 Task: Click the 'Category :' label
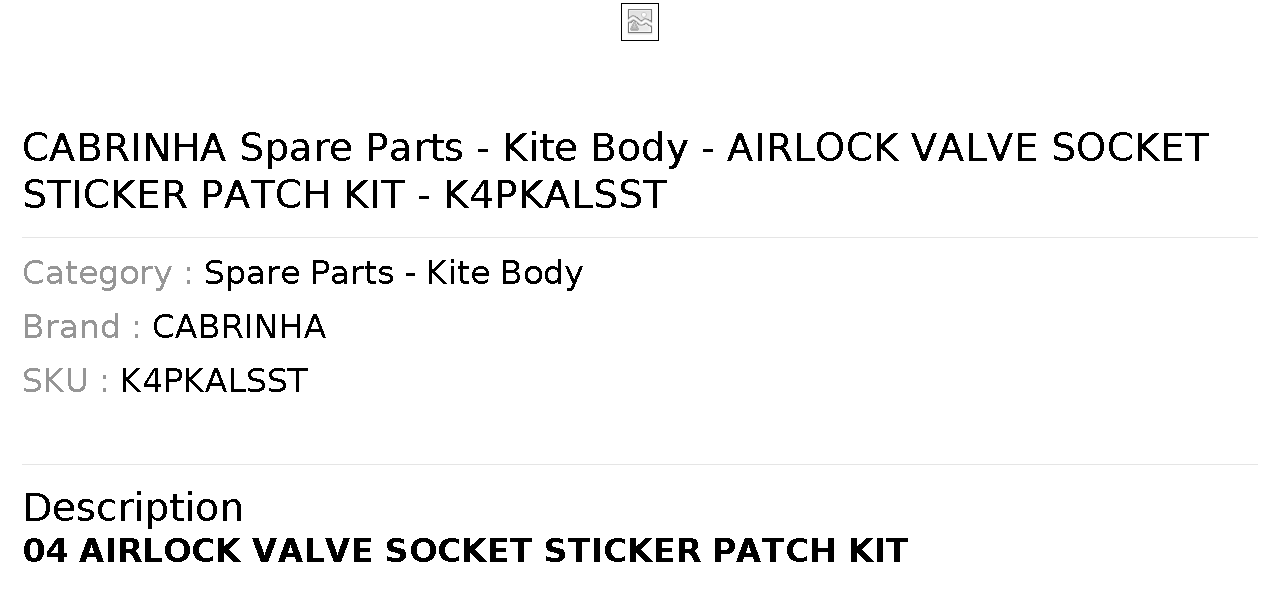108,273
